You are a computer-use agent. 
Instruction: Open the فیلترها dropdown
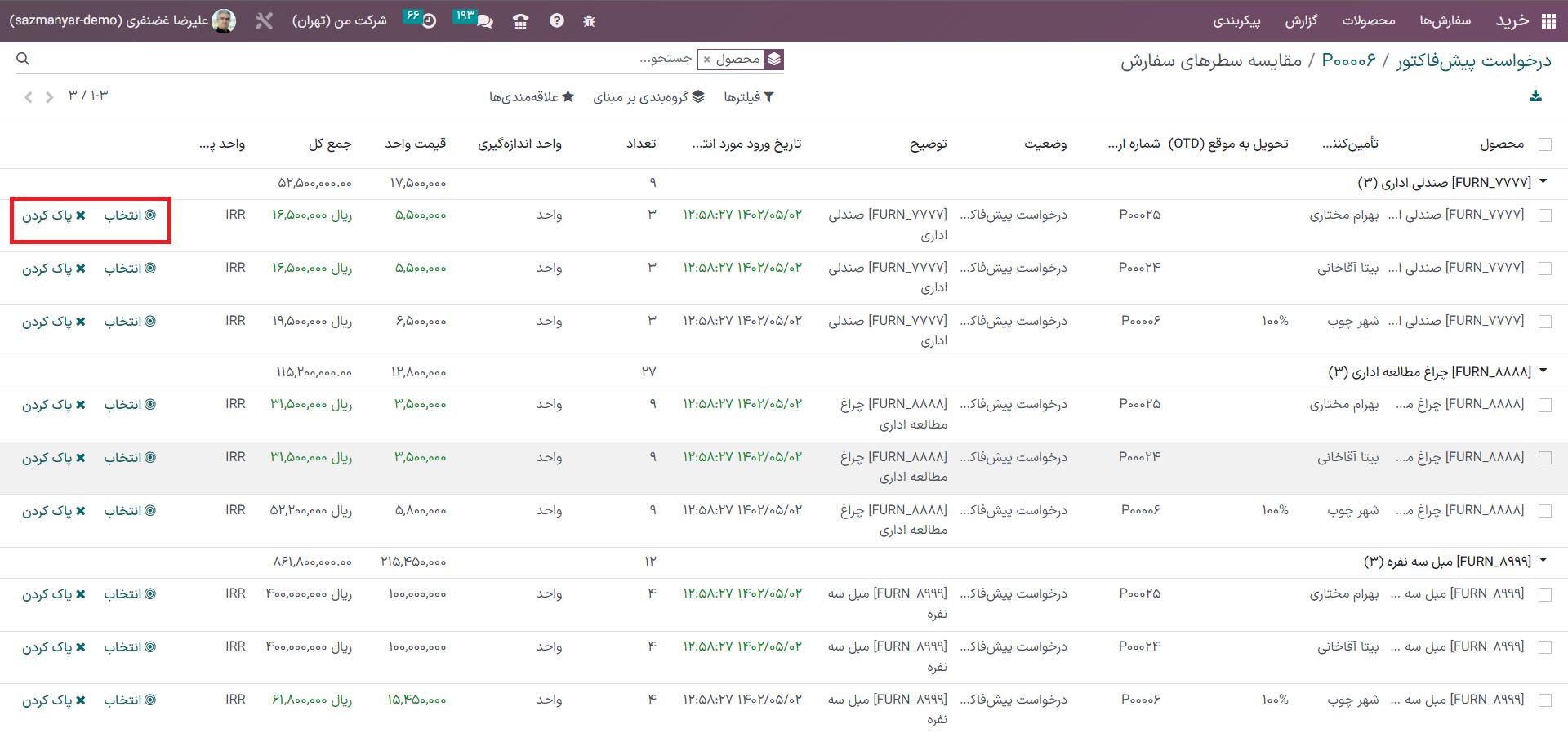(748, 97)
